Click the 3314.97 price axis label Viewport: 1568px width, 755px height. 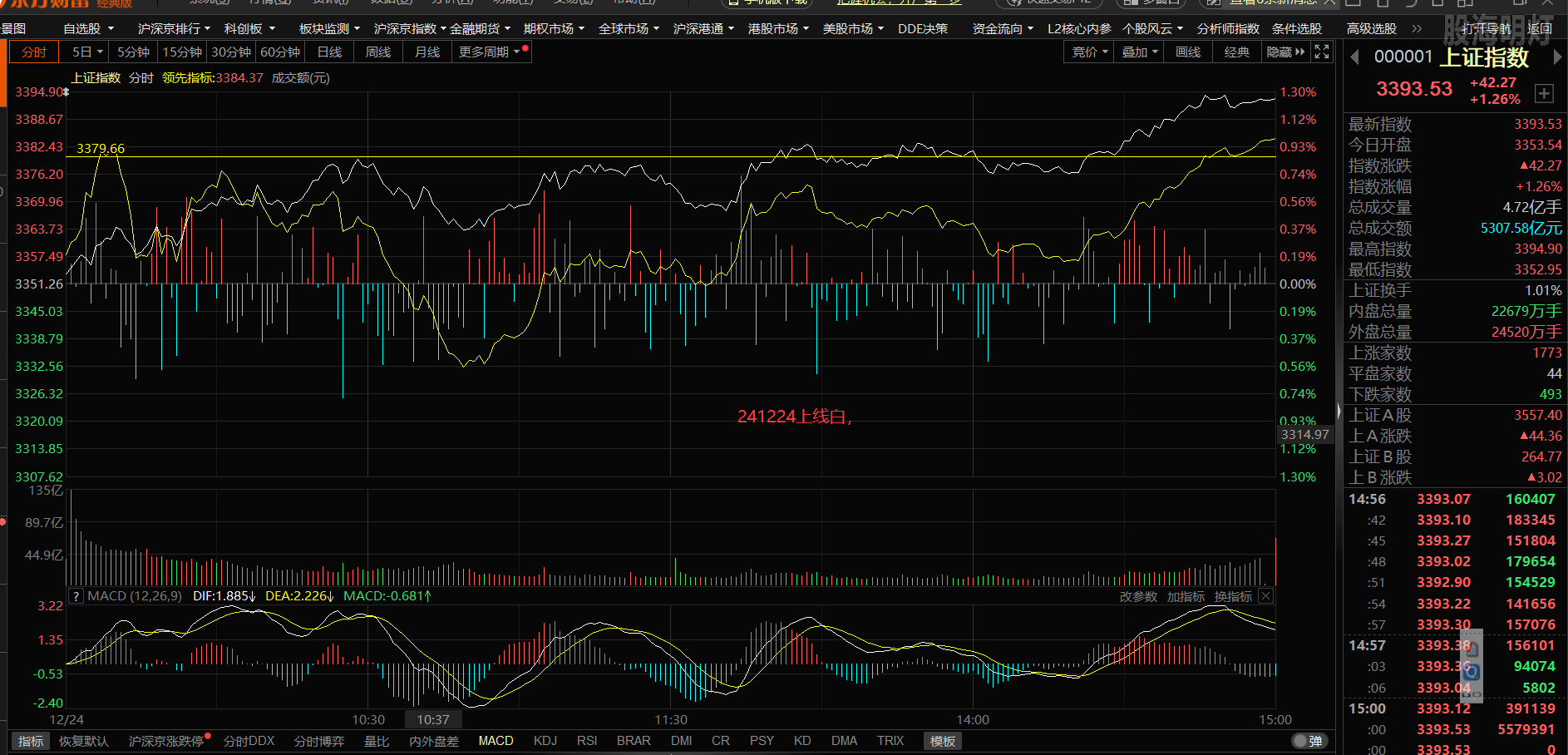[x=1305, y=434]
